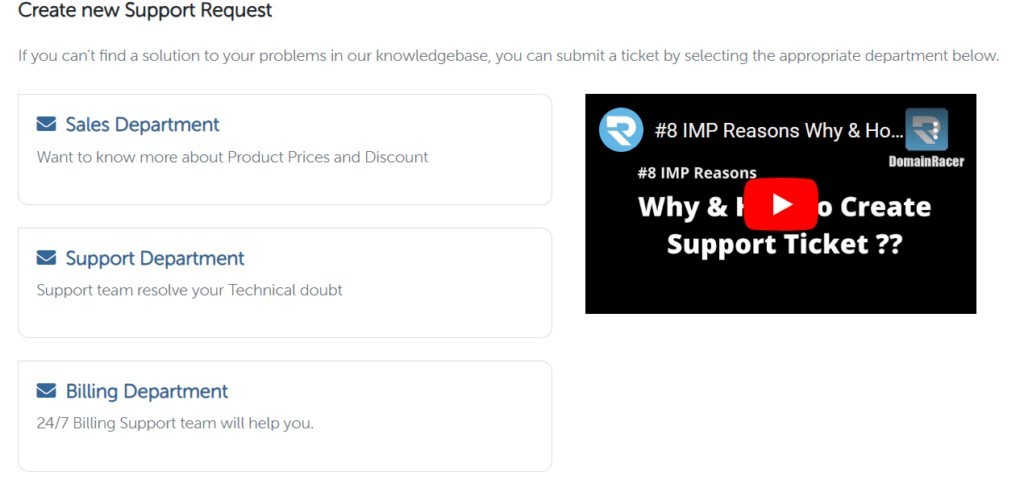This screenshot has width=1015, height=484.
Task: Click '24/7 Billing Support team will help you' text
Action: pyautogui.click(x=175, y=423)
